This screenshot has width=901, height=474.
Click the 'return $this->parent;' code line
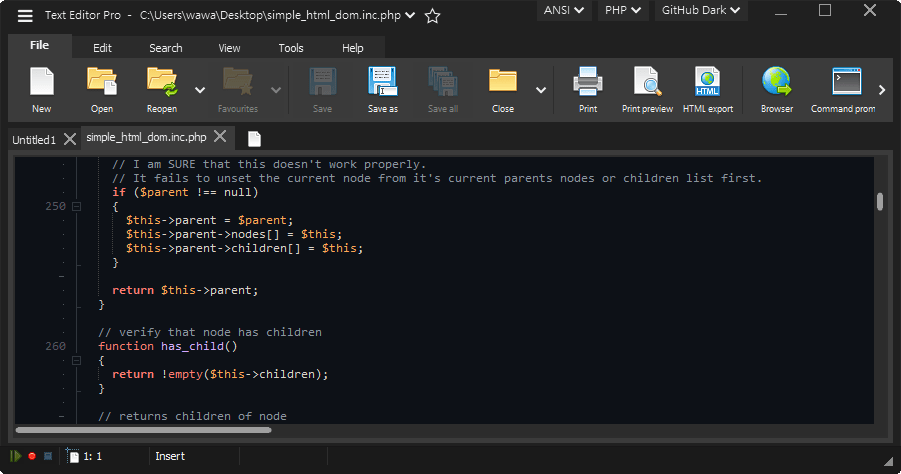click(185, 290)
